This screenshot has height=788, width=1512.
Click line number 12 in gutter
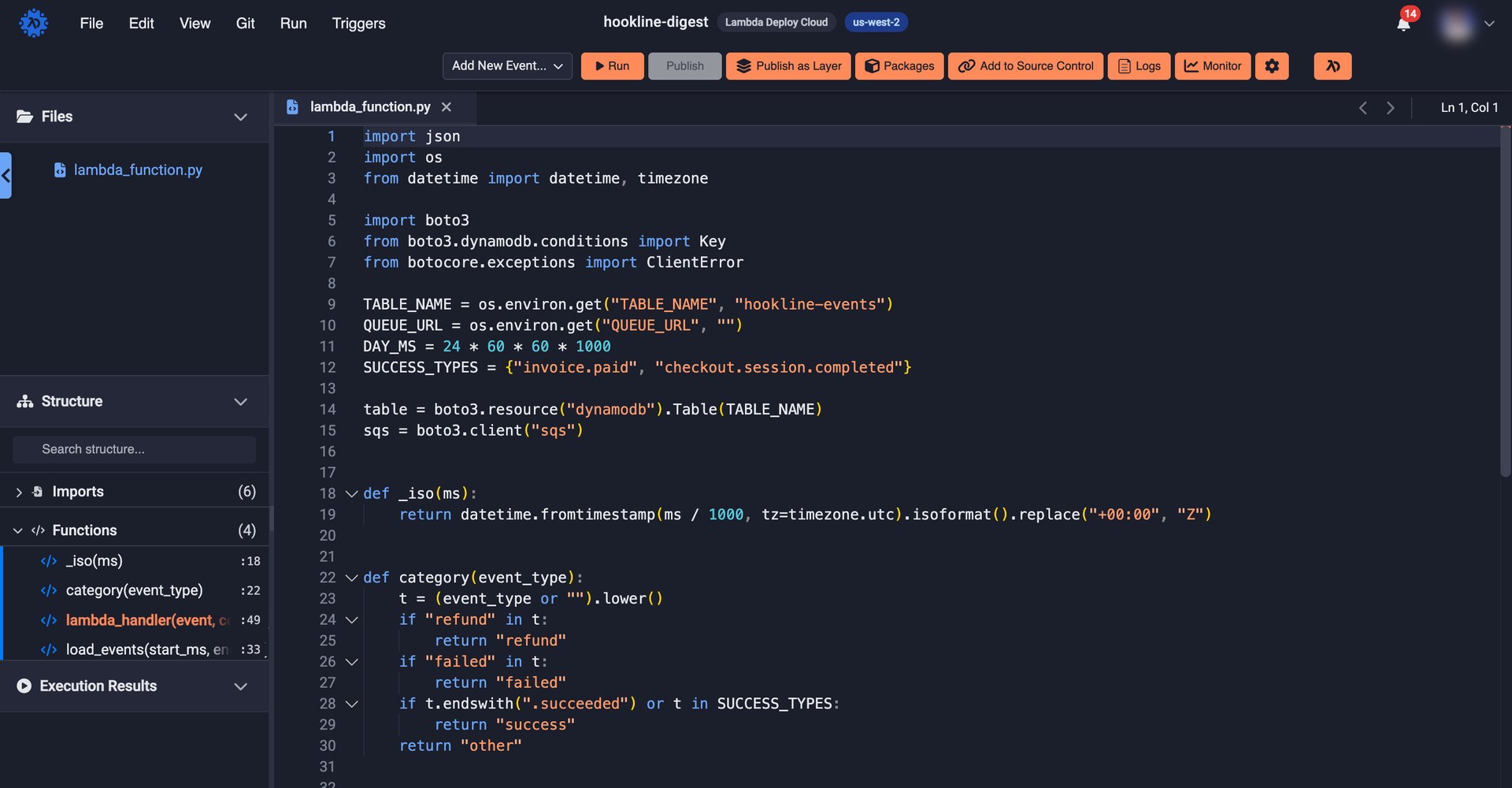pos(328,368)
